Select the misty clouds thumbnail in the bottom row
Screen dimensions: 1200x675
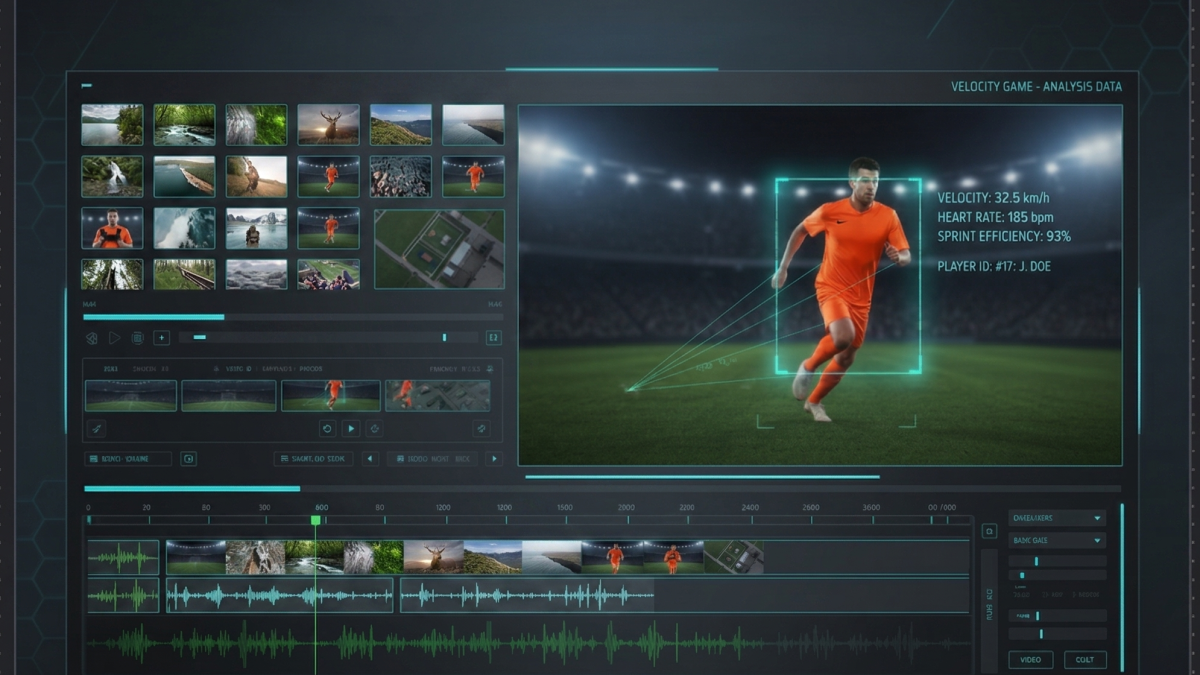click(256, 275)
